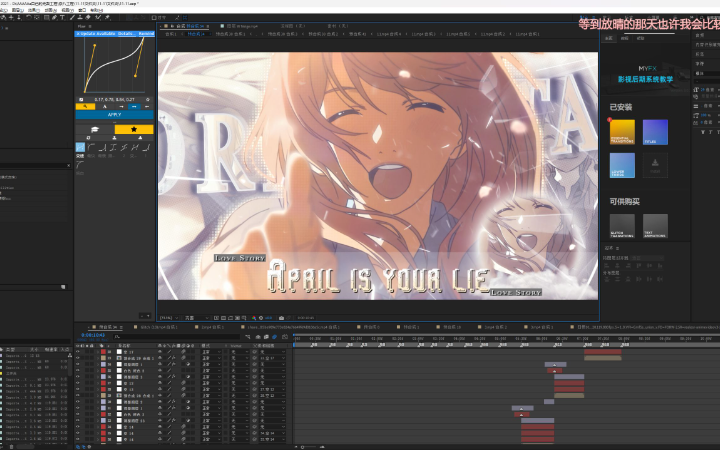Toggle visibility eye of the third timeline layer
The image size is (720, 450).
[78, 364]
